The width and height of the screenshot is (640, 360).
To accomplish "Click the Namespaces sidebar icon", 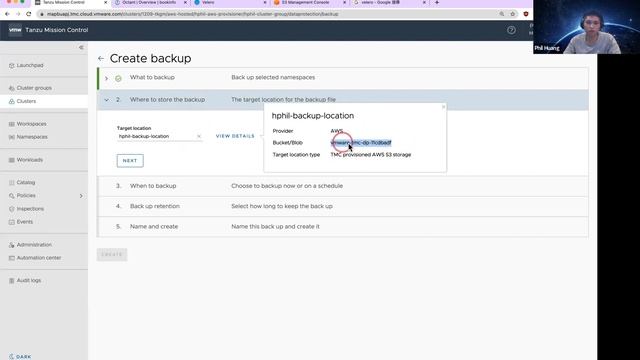I will [x=11, y=137].
